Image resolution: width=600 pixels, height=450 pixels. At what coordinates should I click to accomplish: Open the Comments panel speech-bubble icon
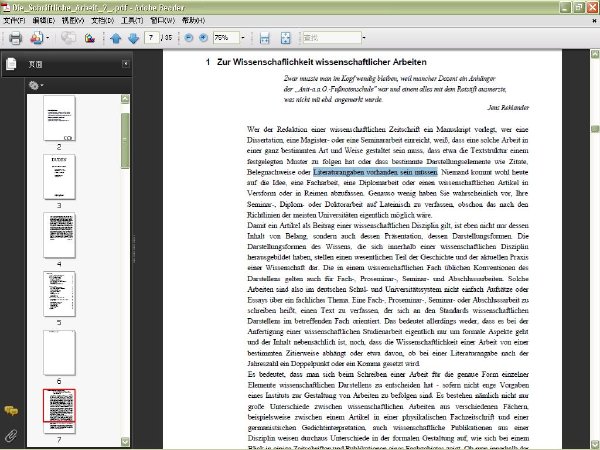coord(11,411)
